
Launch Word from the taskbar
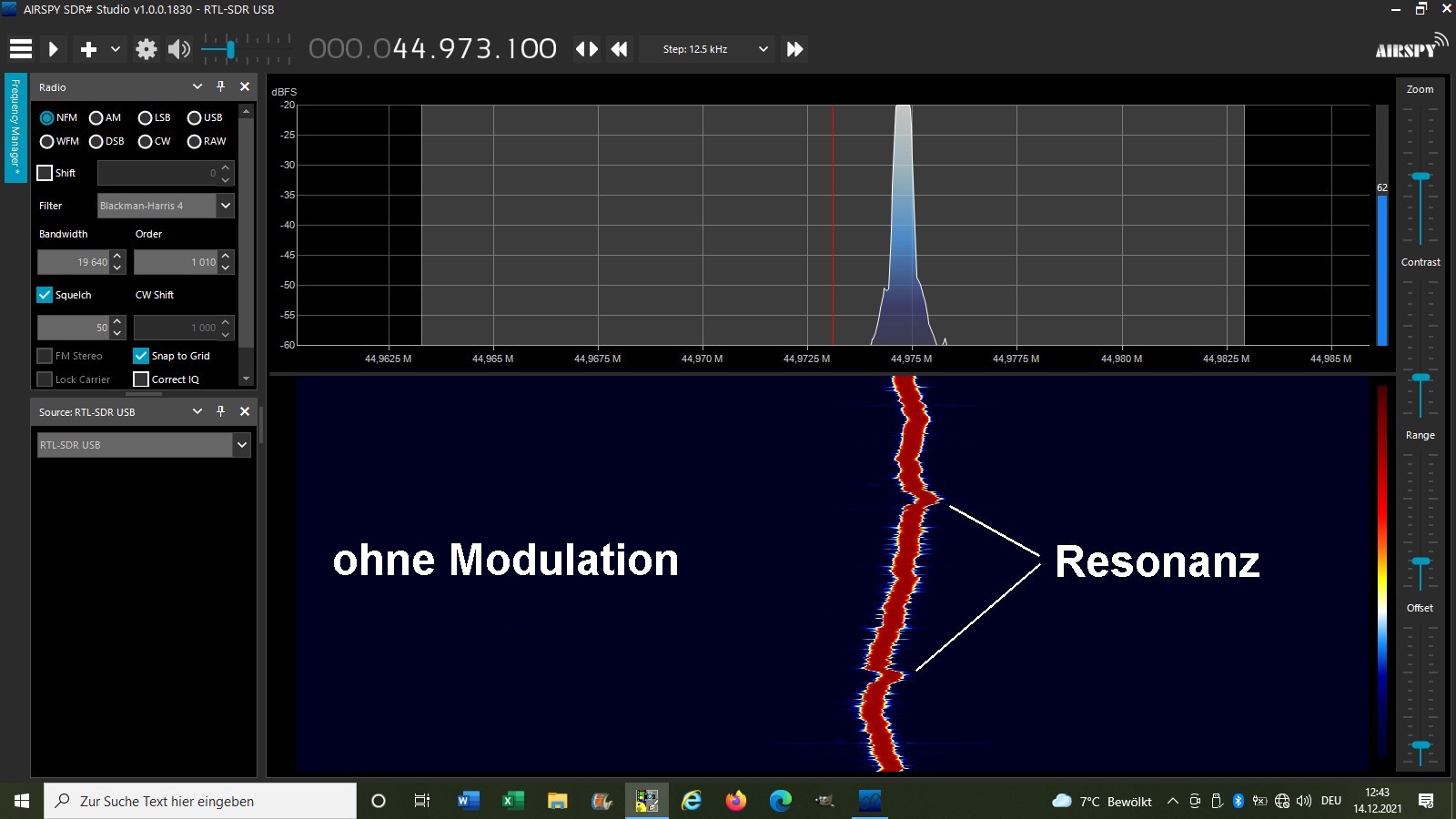[468, 801]
